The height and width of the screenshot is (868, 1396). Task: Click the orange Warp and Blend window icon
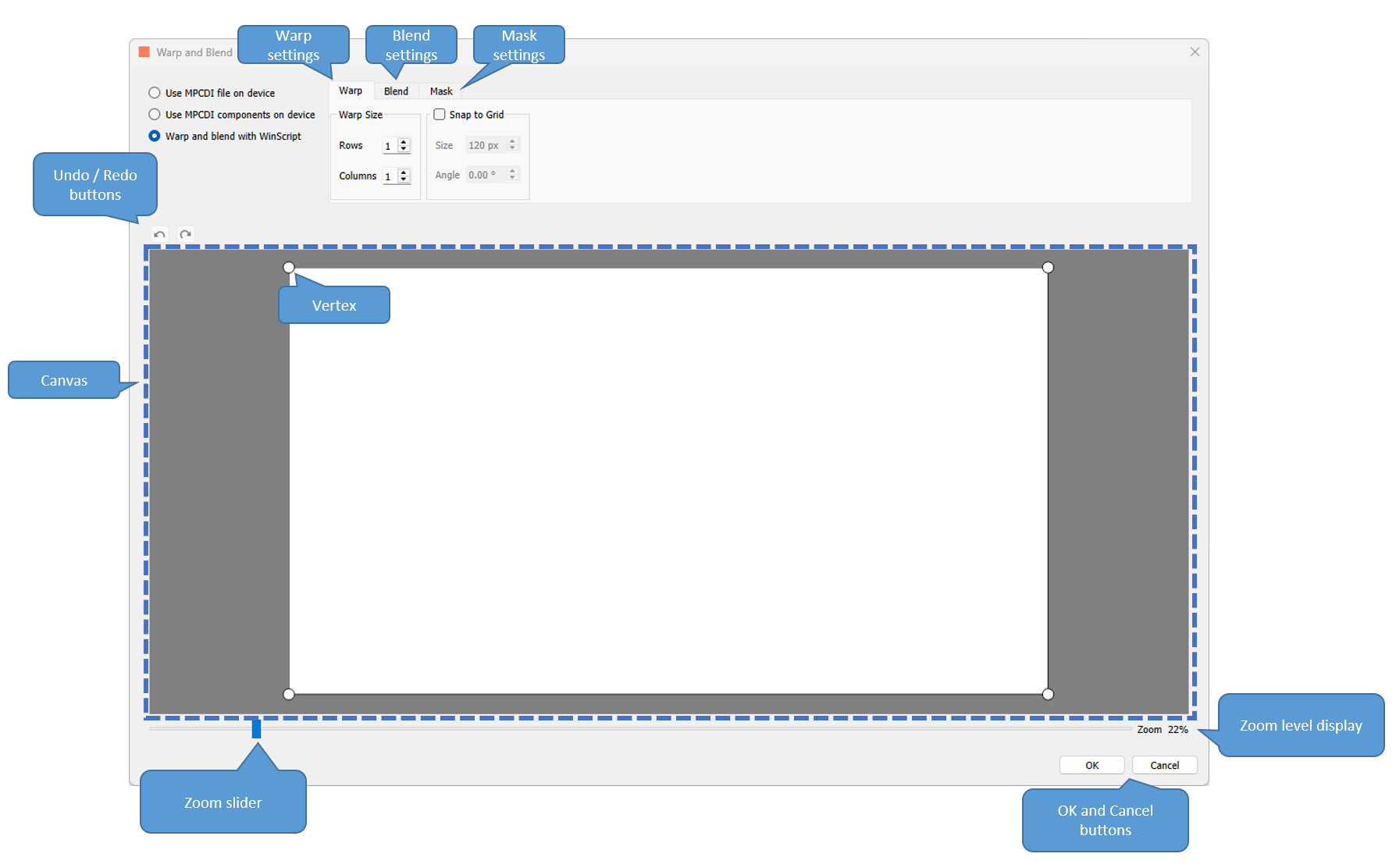(144, 52)
